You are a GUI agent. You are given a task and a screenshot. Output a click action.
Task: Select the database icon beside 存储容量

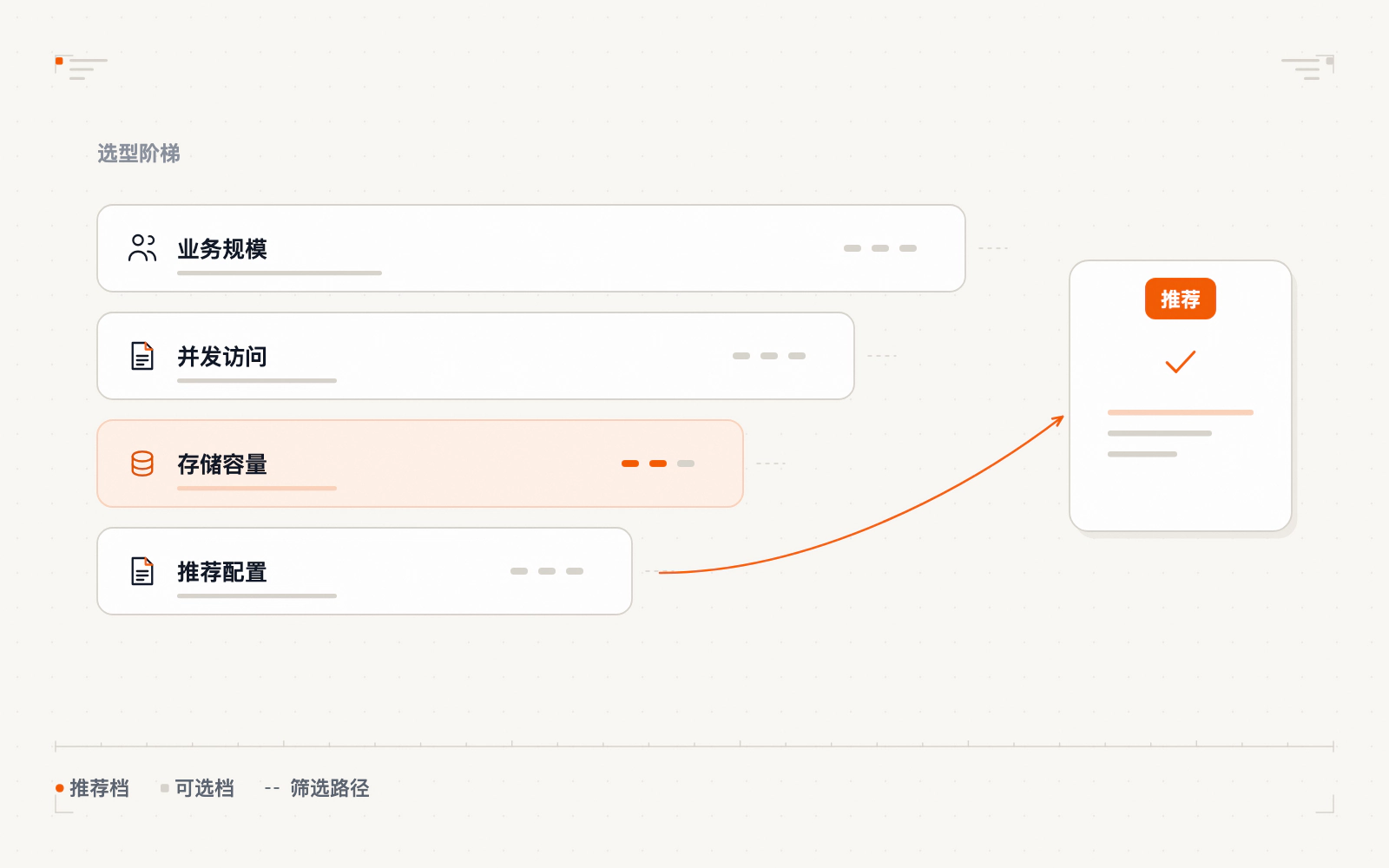(142, 464)
